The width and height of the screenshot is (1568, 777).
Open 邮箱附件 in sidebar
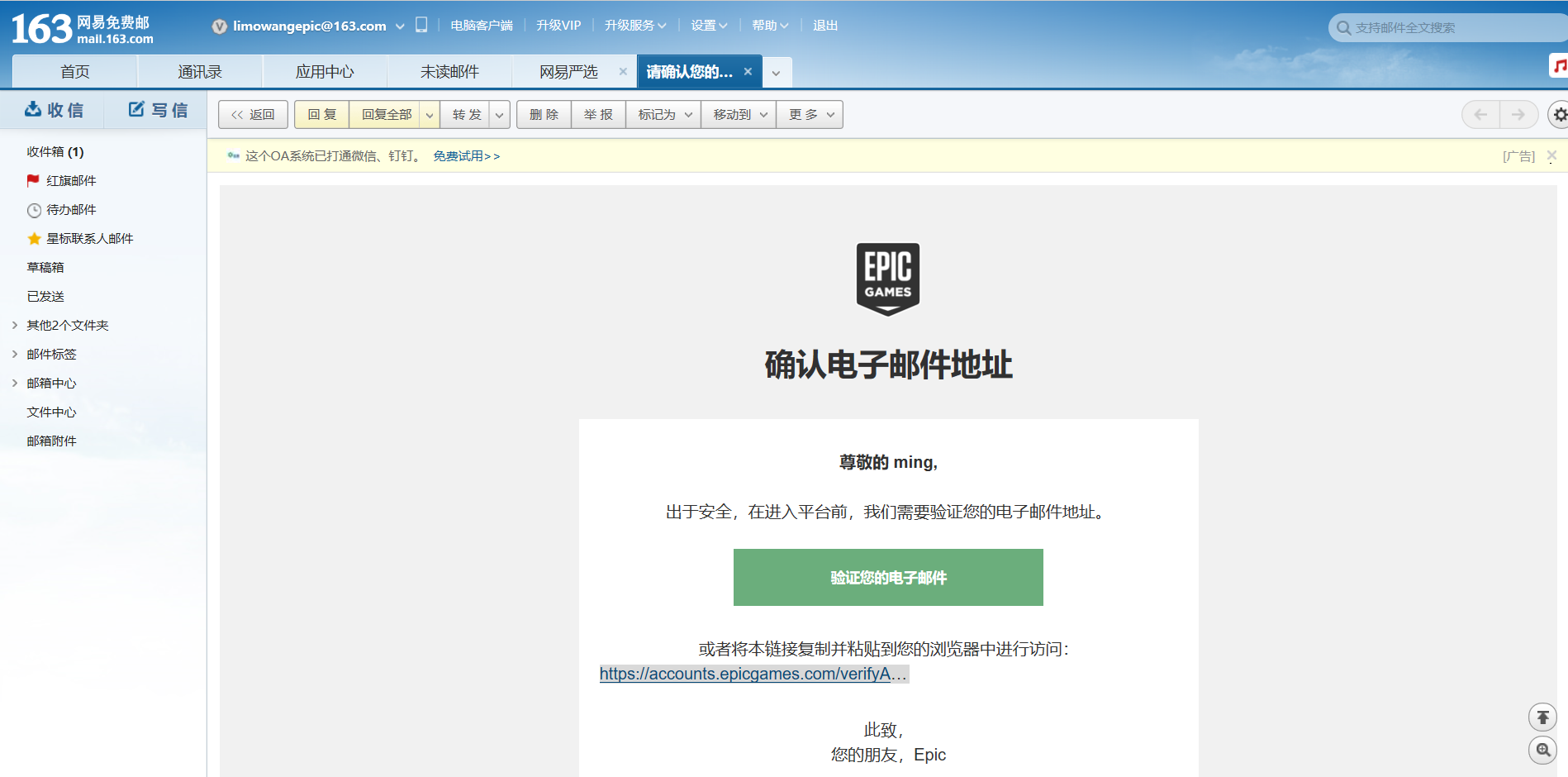tap(51, 441)
